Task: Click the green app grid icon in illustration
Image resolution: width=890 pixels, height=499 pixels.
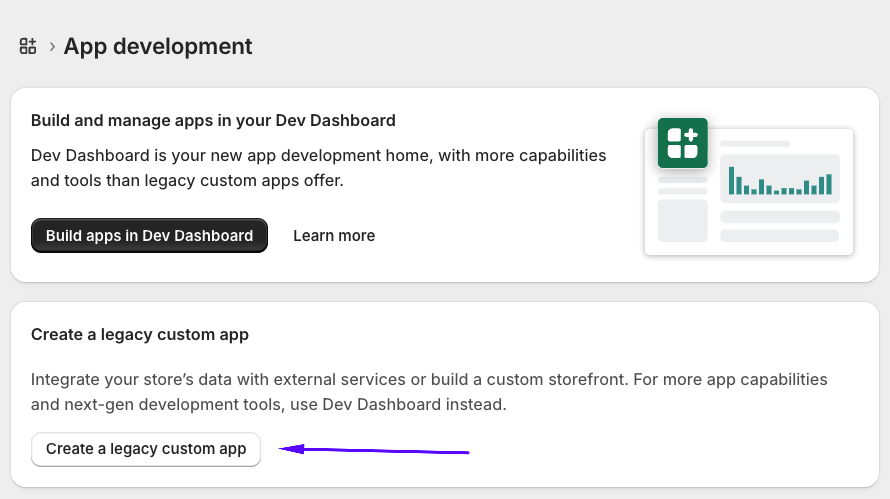Action: (682, 143)
